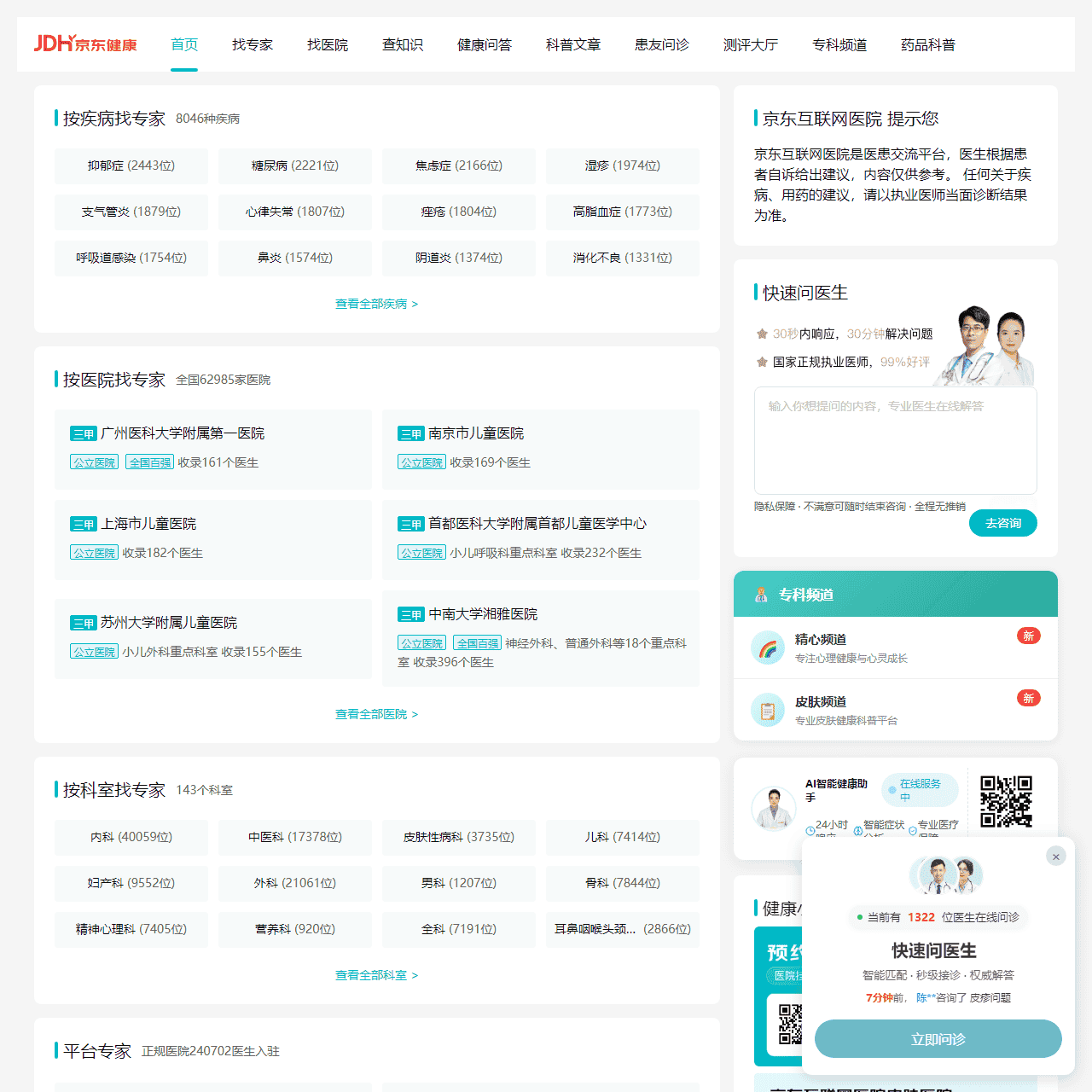Click the AI智能健康助手 doctor avatar
This screenshot has height=1092, width=1092.
pyautogui.click(x=774, y=808)
